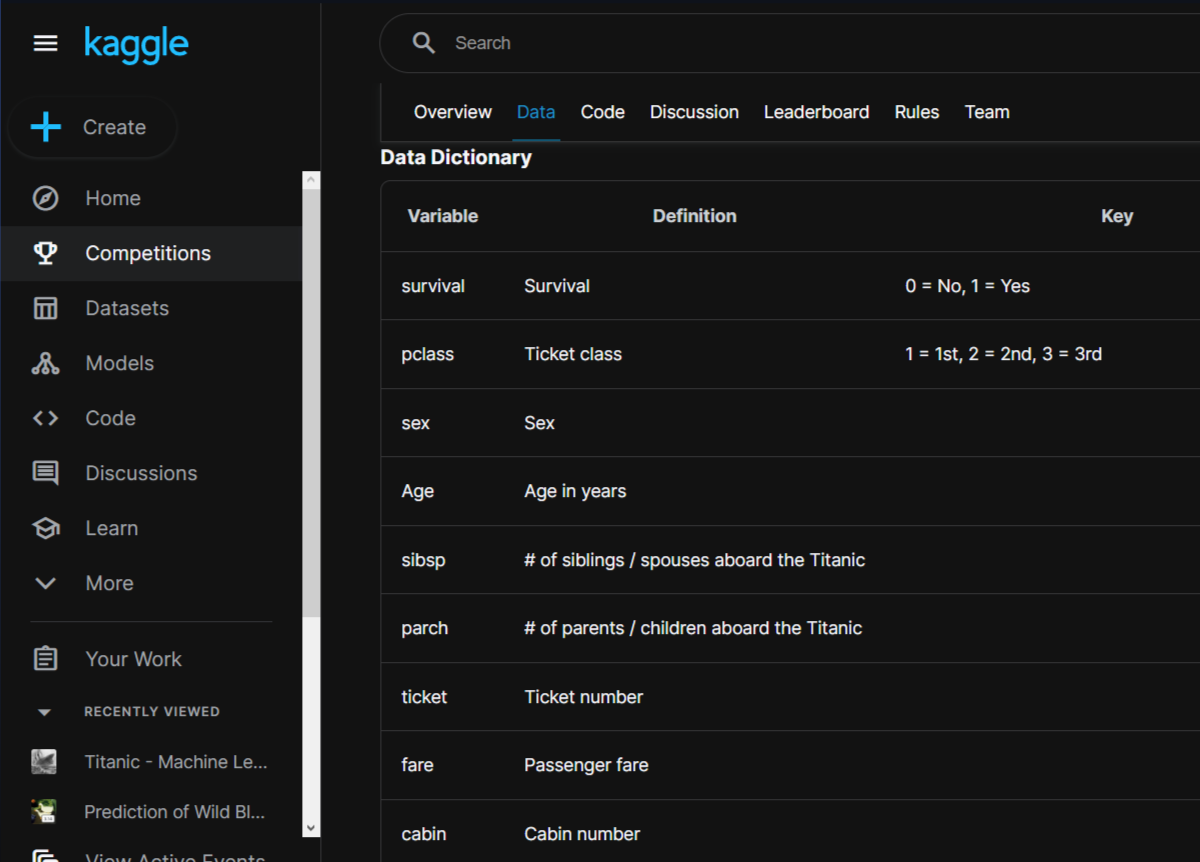The image size is (1200, 862).
Task: Open the Code angle-brackets icon
Action: click(x=45, y=418)
